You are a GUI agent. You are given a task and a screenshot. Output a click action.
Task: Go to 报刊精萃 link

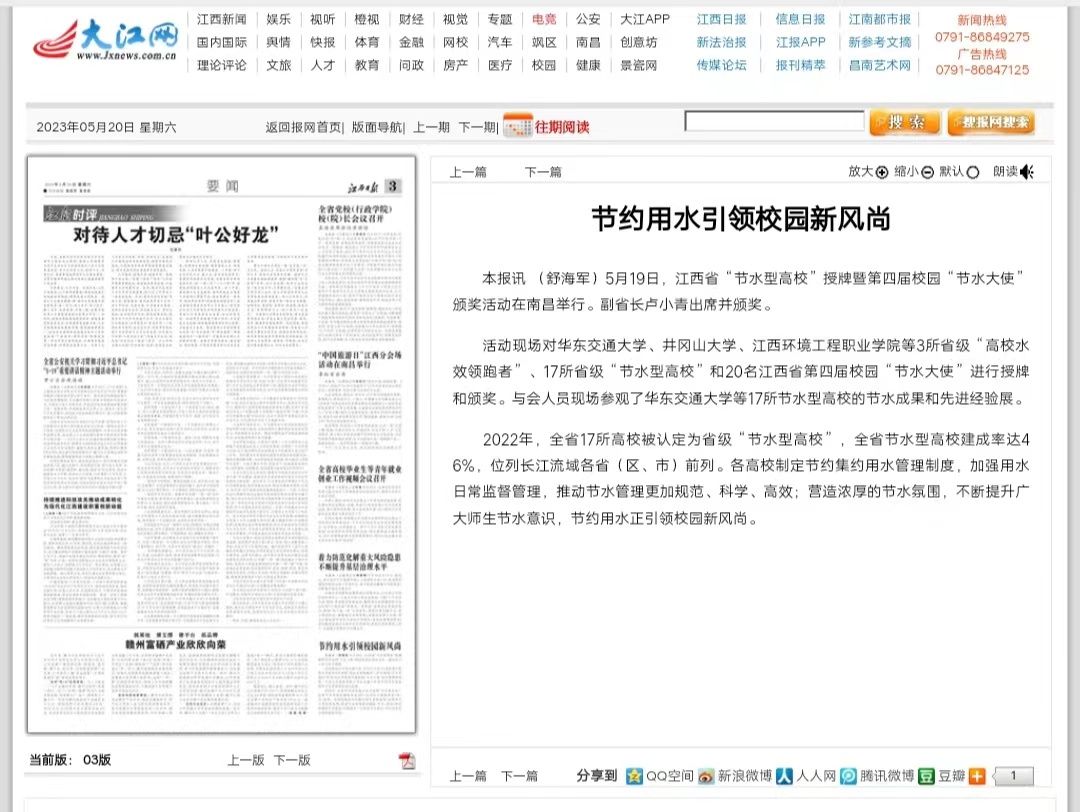(800, 65)
